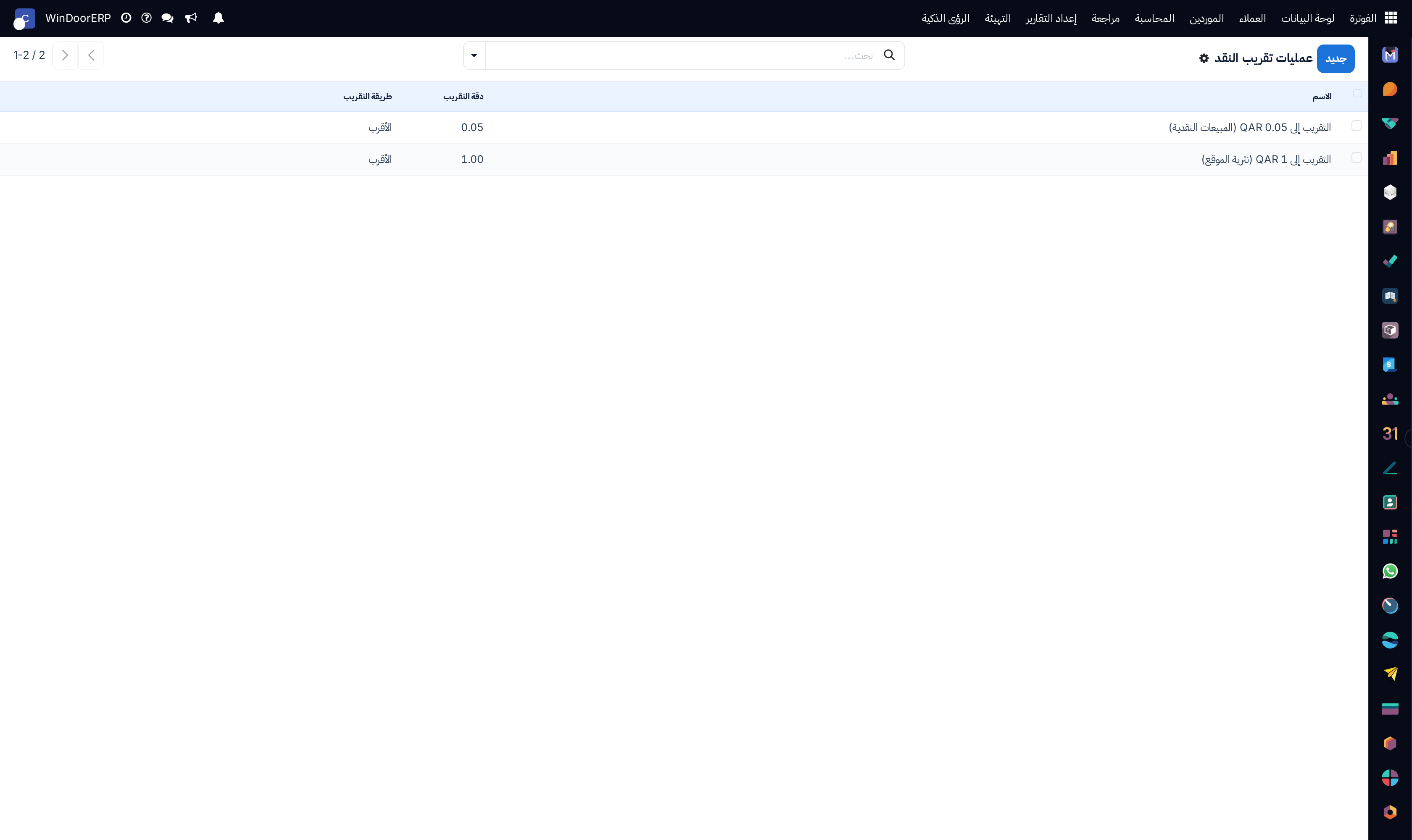Image resolution: width=1412 pixels, height=840 pixels.
Task: Open the CRM handshake app icon
Action: coord(1390,123)
